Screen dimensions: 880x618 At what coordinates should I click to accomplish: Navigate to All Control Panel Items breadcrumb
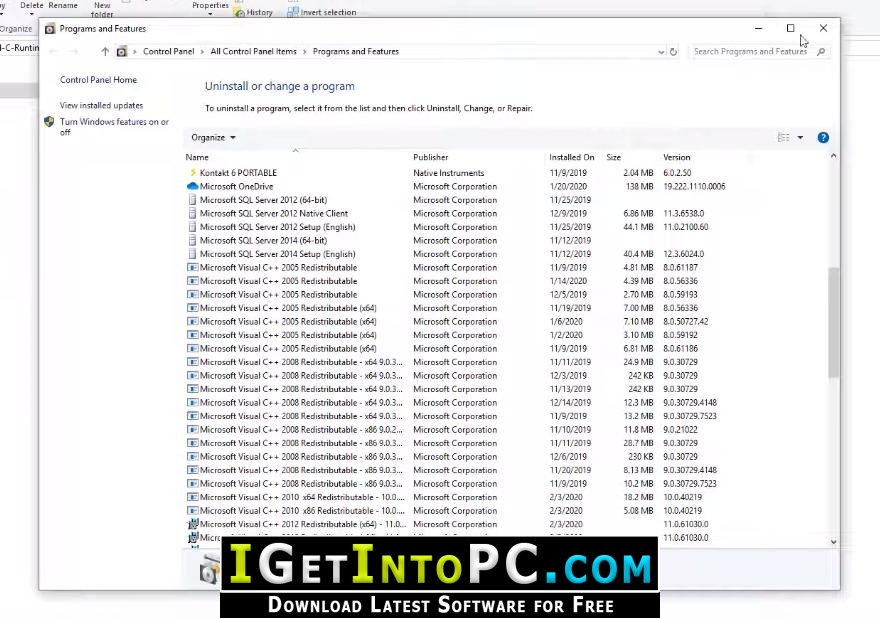coord(254,52)
